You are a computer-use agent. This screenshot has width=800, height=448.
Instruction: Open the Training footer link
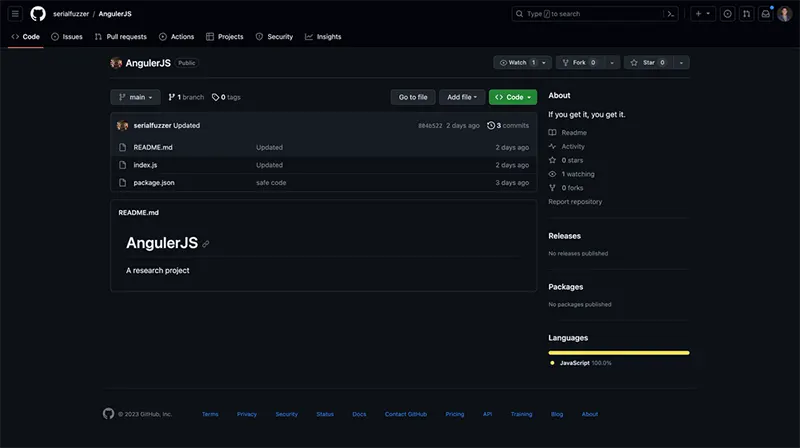click(521, 414)
